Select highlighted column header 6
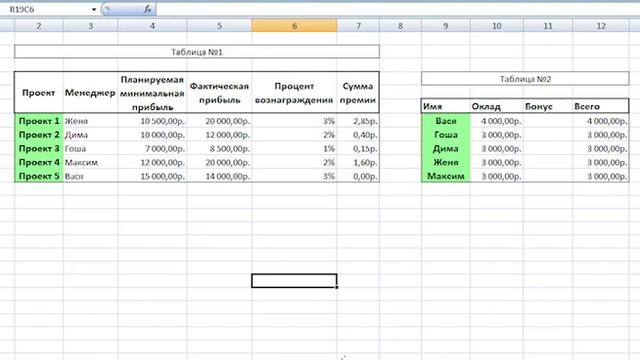 click(294, 26)
